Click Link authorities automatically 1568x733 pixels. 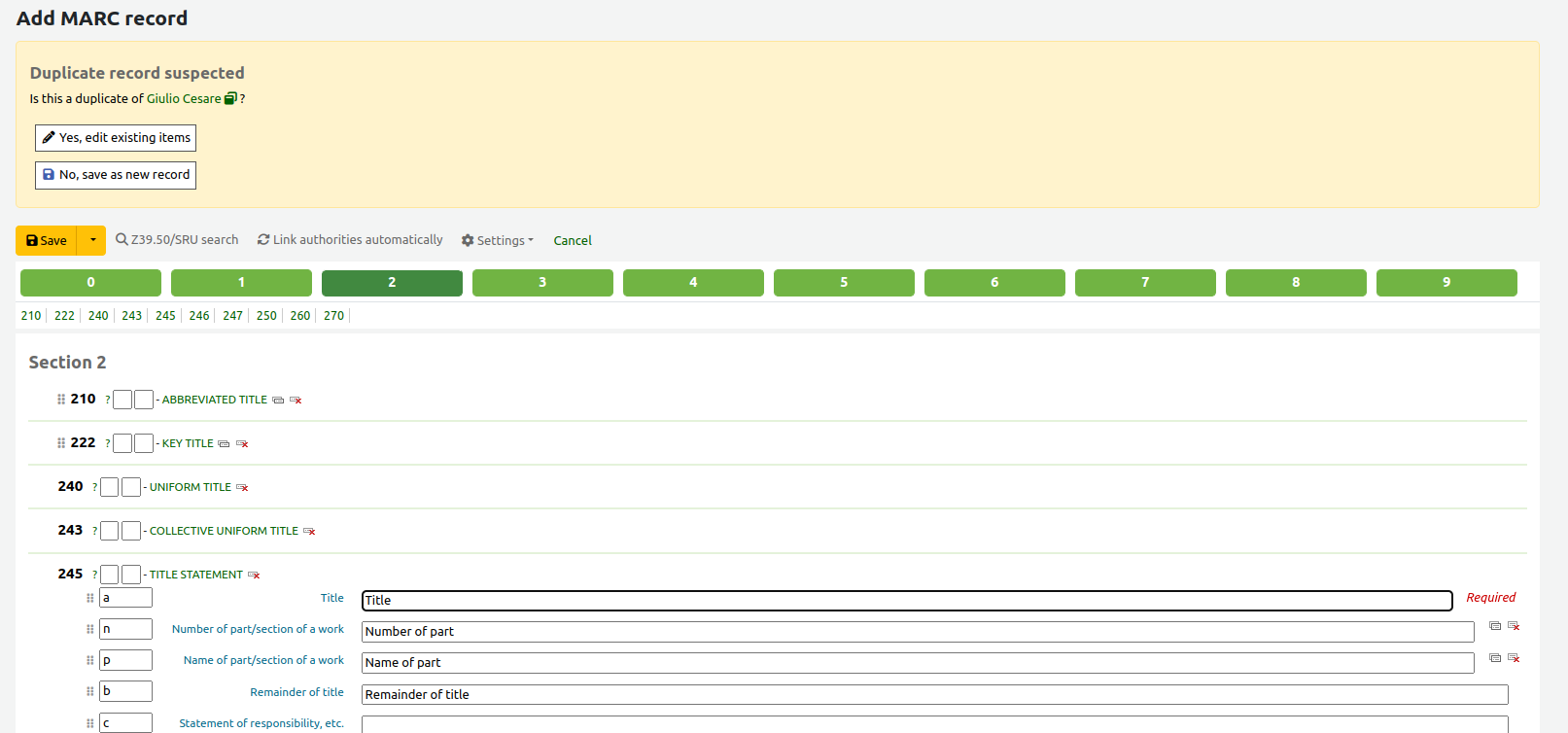(350, 240)
